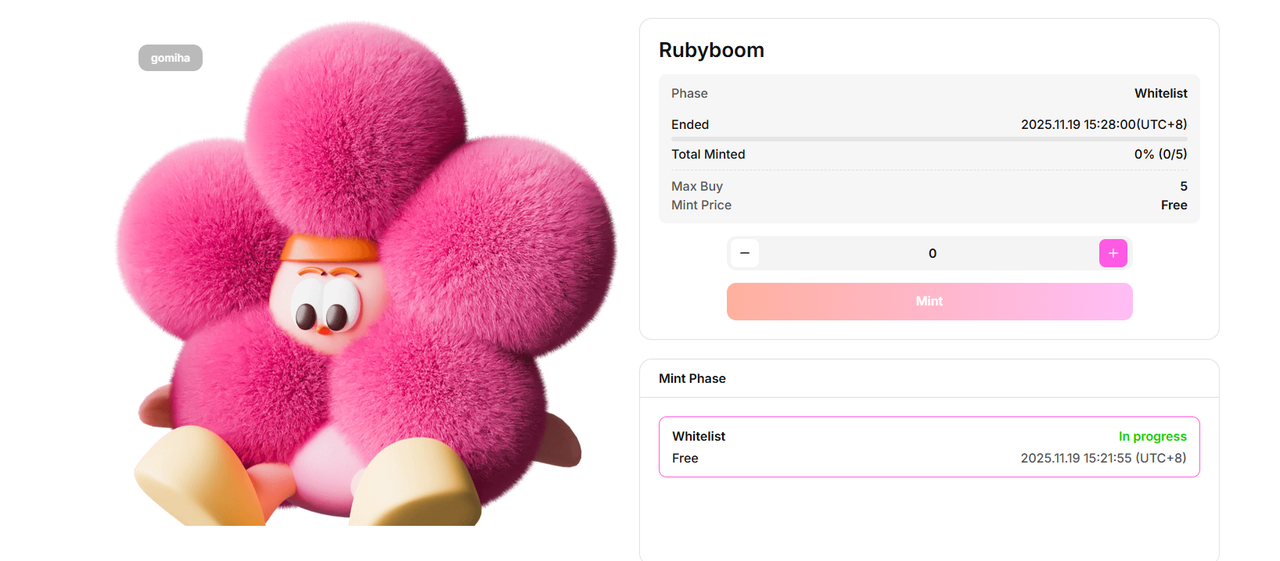
Task: Click the Mint Price label
Action: click(x=701, y=205)
